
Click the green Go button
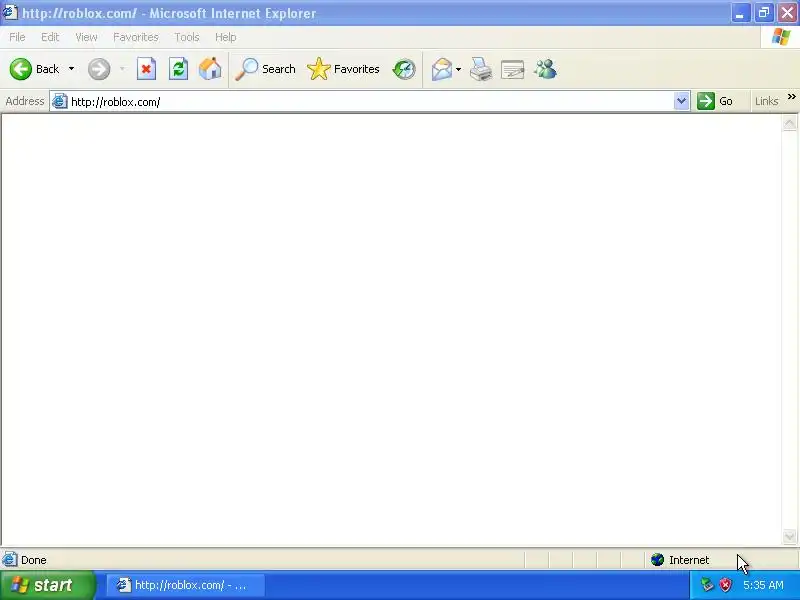point(715,101)
